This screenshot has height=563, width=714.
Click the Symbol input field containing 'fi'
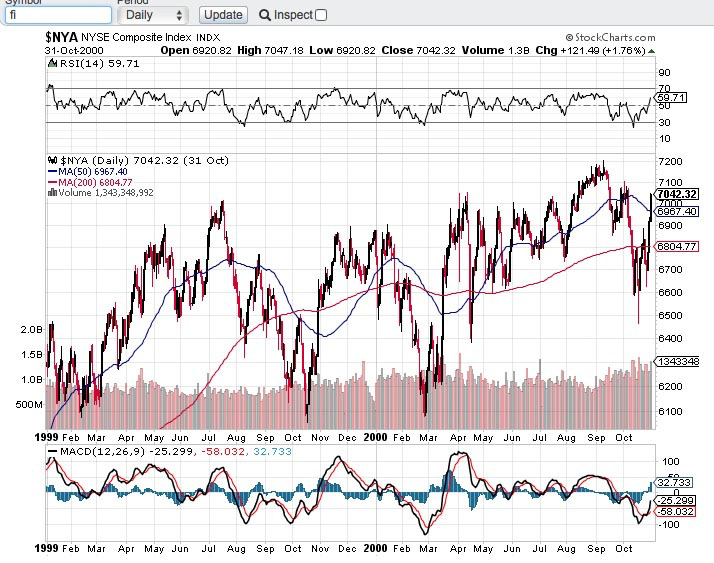pyautogui.click(x=58, y=15)
